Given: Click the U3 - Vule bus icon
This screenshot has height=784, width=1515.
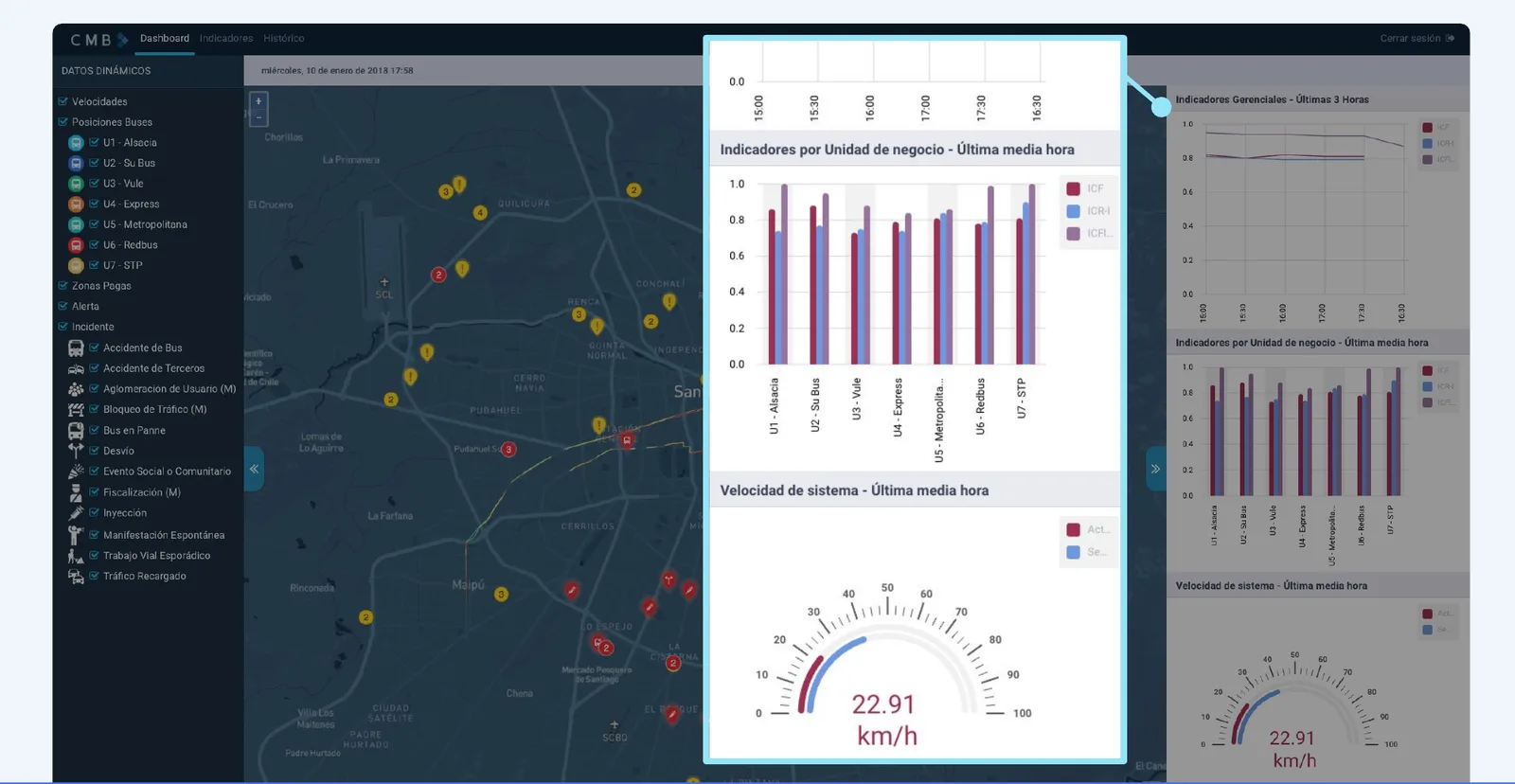Looking at the screenshot, I should (x=76, y=184).
